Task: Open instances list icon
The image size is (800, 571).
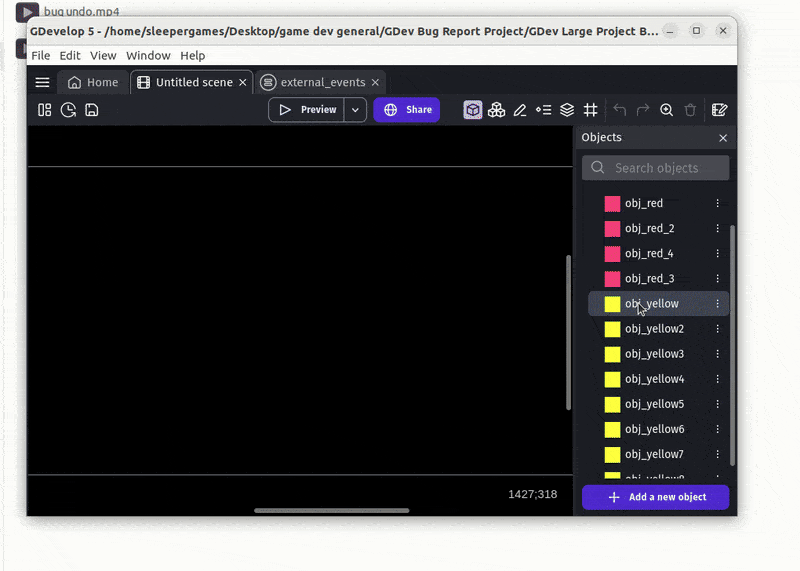Action: click(543, 110)
